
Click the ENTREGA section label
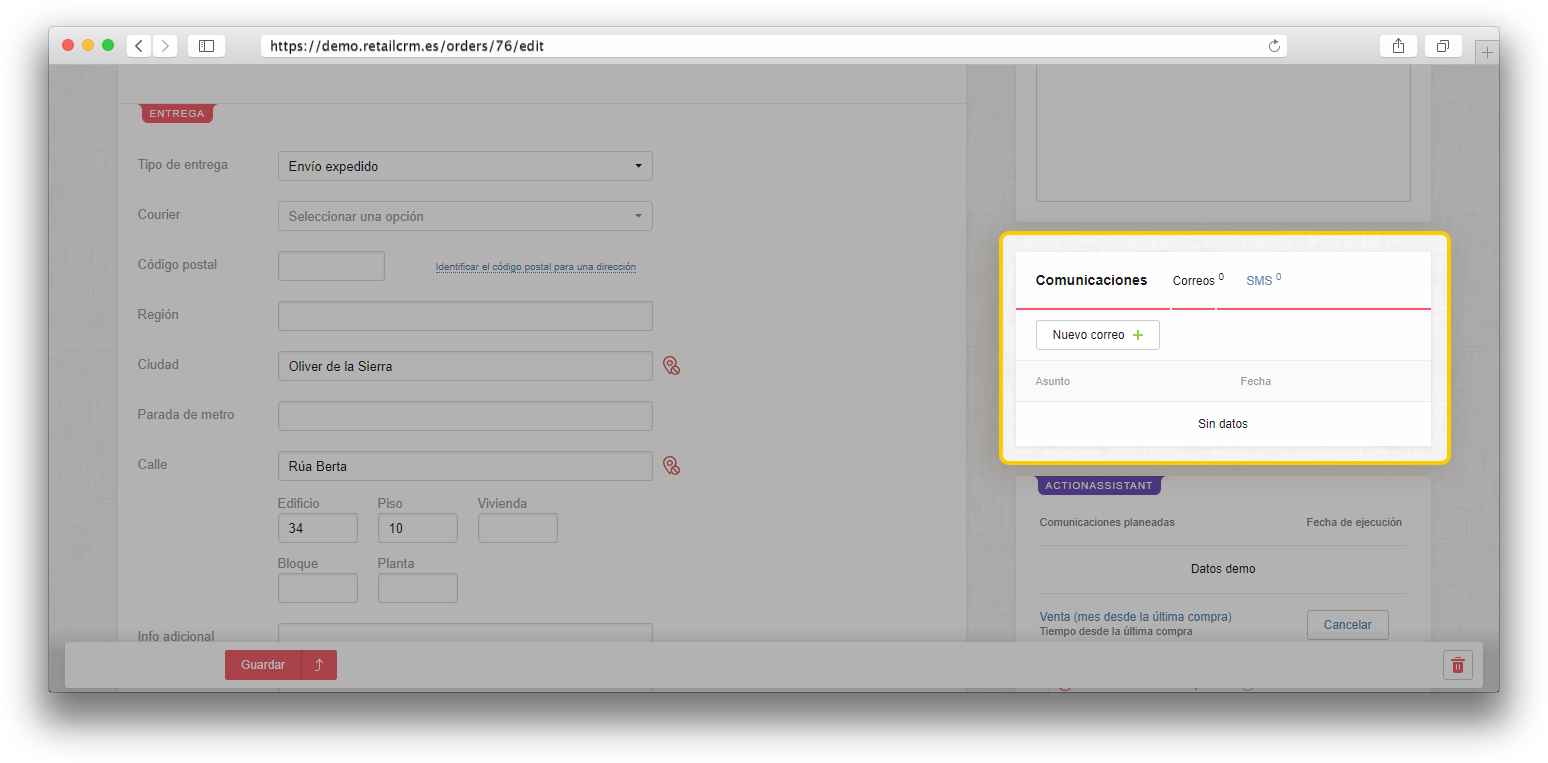point(177,114)
